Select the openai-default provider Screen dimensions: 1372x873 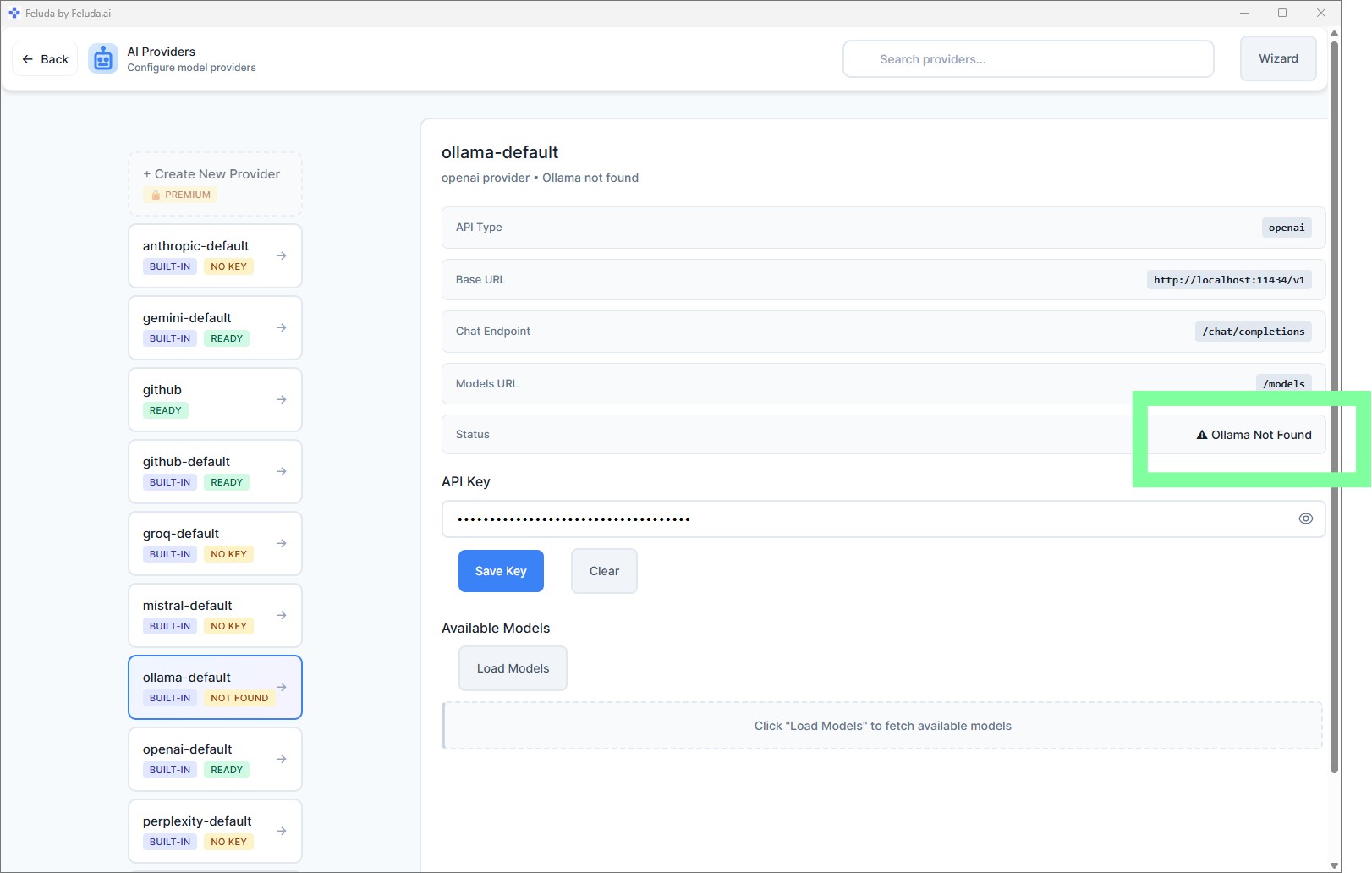(215, 759)
